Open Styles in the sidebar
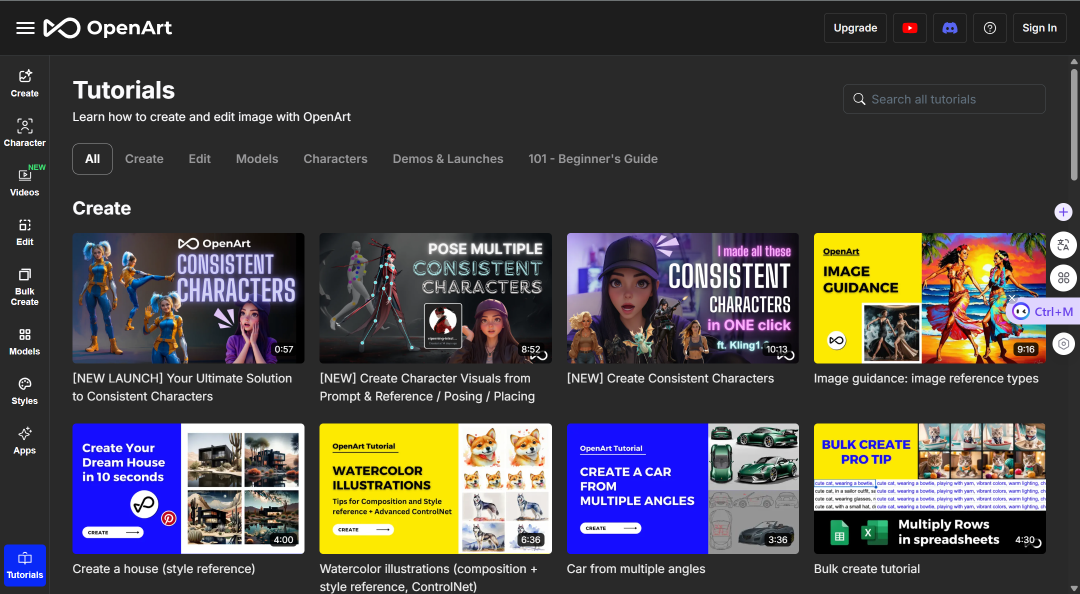This screenshot has width=1080, height=594. point(25,391)
